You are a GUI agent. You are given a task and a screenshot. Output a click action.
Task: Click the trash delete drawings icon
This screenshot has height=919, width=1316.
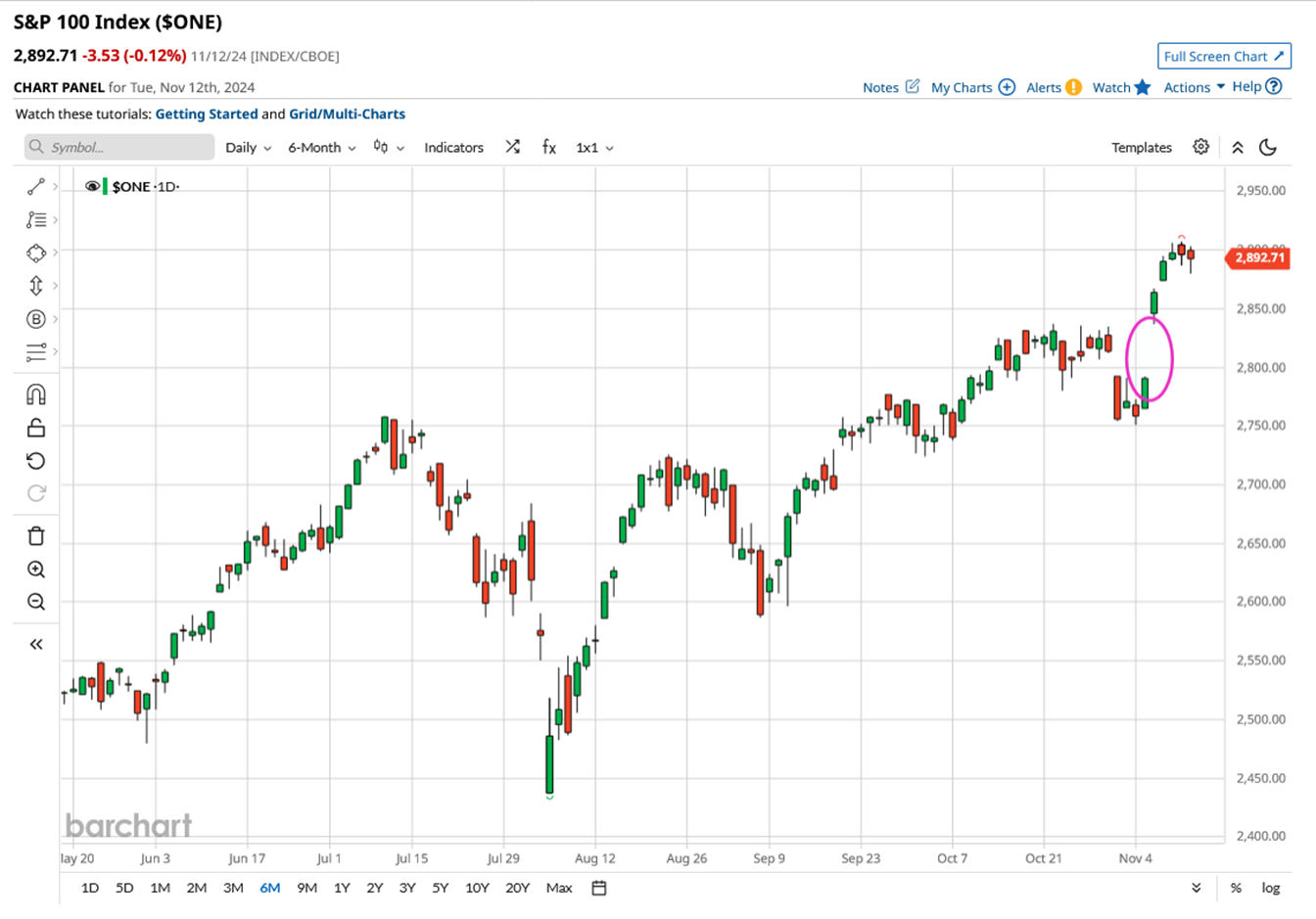(x=36, y=535)
